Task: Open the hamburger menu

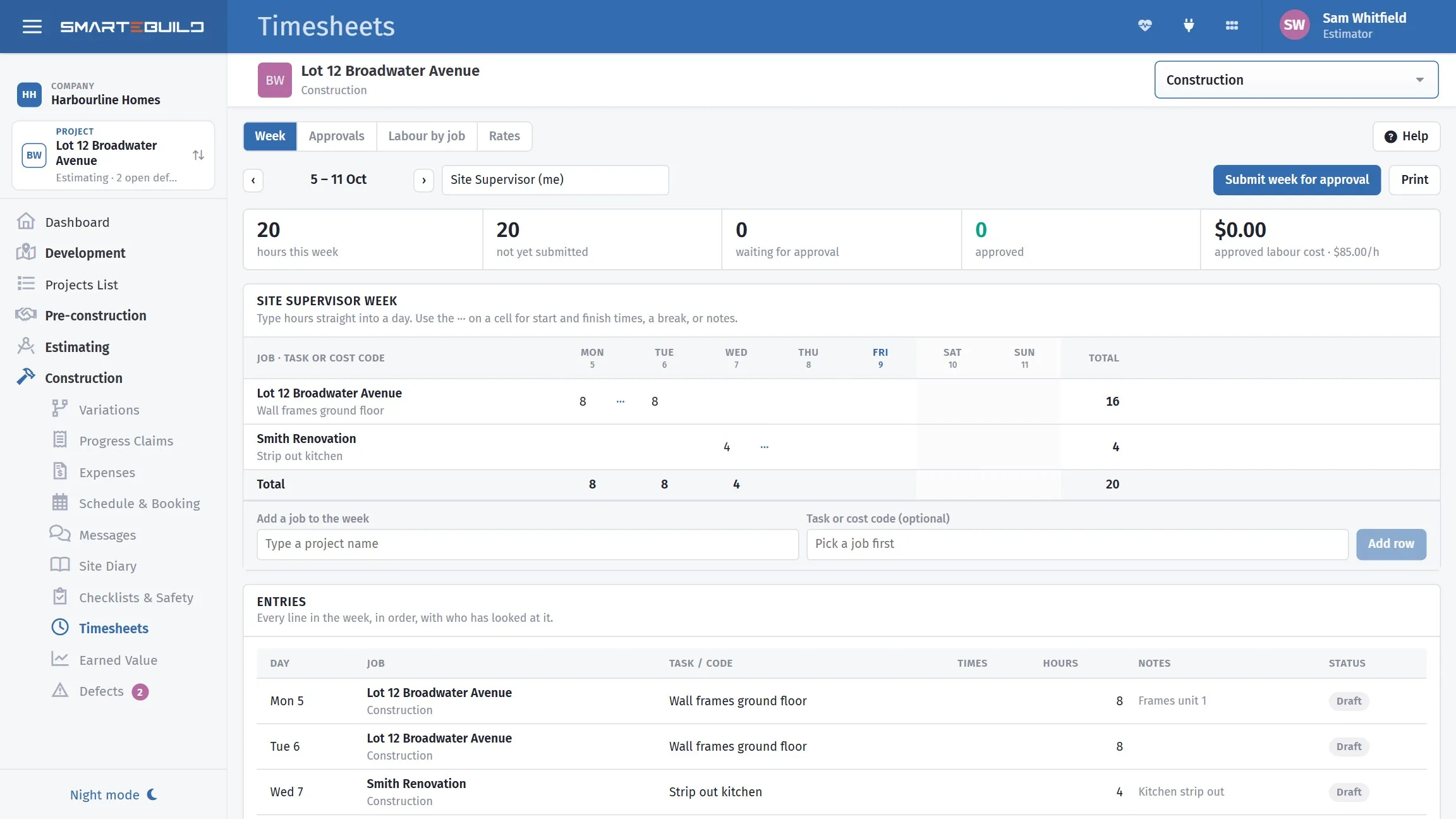Action: click(x=32, y=27)
